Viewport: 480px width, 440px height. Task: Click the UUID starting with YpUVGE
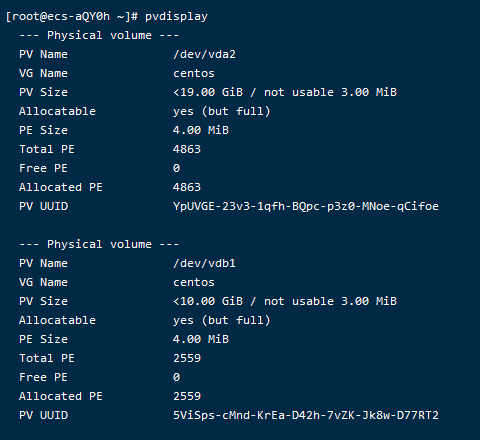(306, 206)
